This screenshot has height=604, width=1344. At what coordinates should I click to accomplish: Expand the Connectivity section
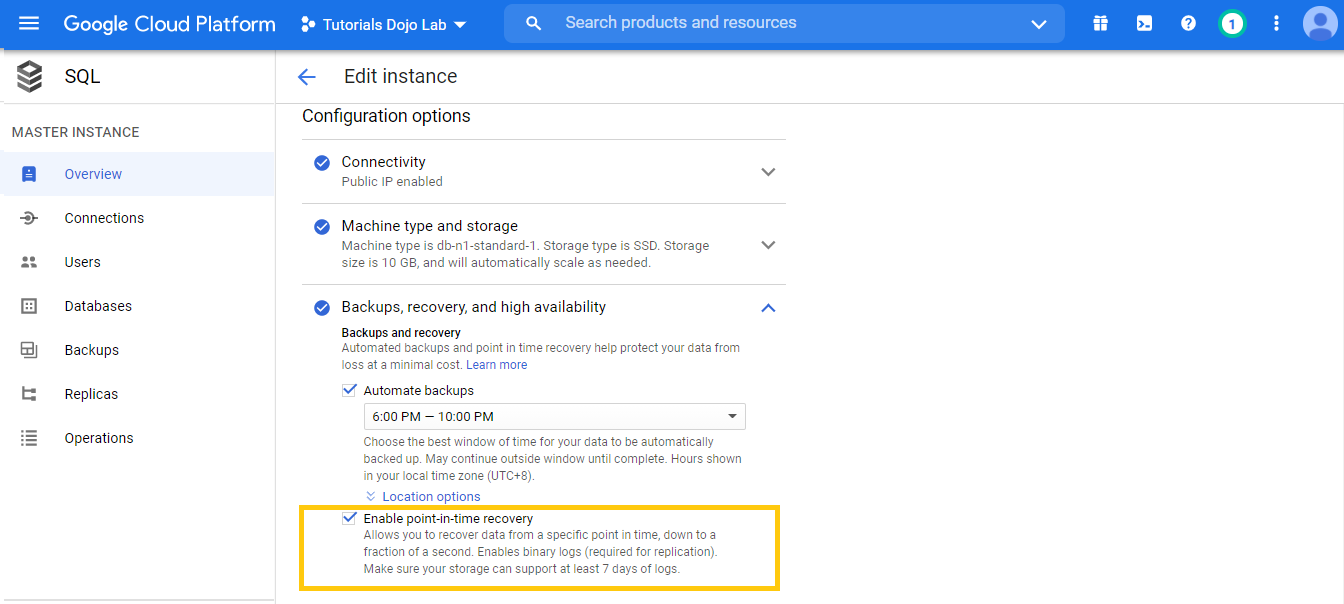pyautogui.click(x=768, y=172)
